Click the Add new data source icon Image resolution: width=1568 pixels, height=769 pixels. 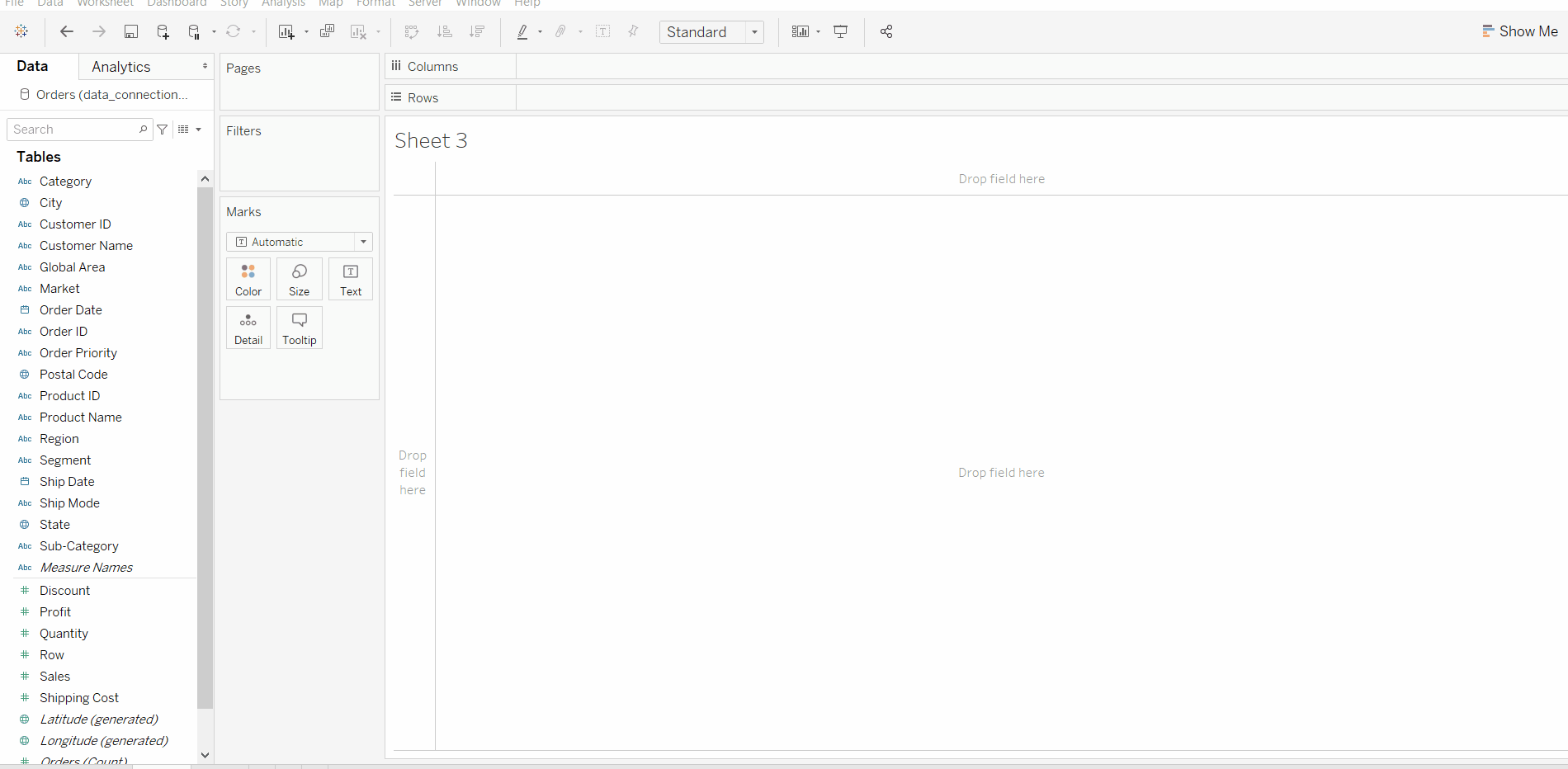(x=163, y=31)
